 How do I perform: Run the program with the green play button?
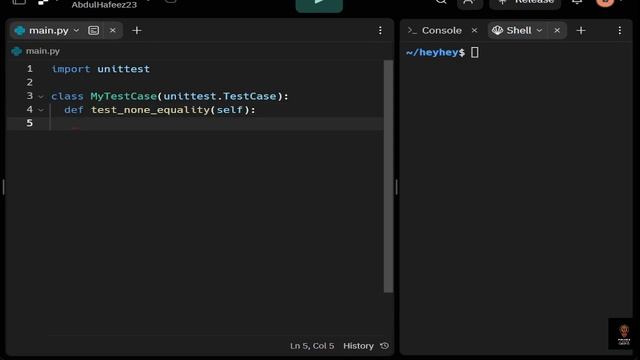(319, 5)
